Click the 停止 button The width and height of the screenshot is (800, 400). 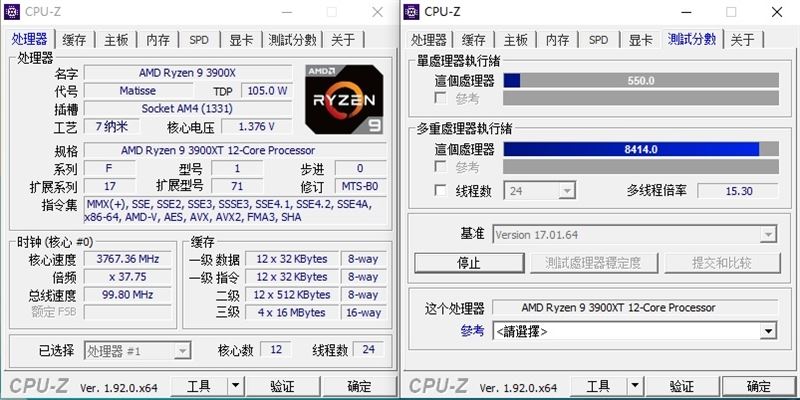coord(469,263)
